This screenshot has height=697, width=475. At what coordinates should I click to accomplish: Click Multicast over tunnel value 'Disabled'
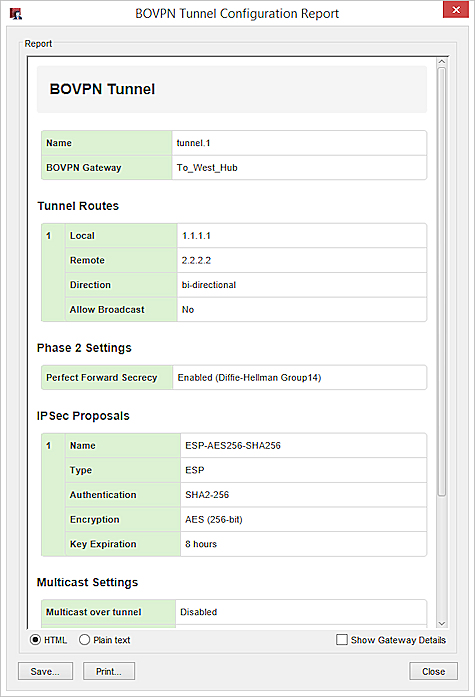point(199,612)
